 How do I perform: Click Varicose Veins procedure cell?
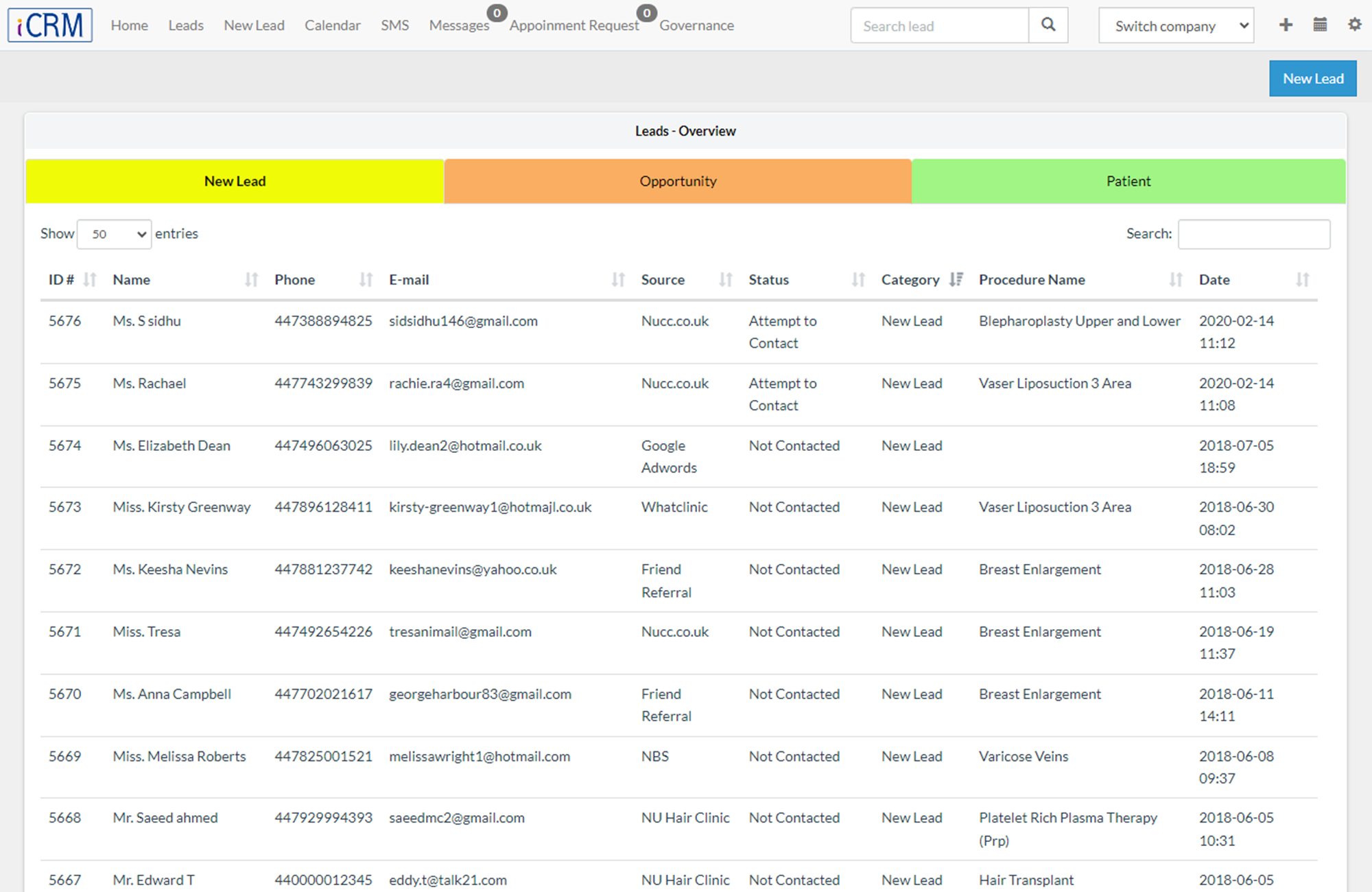1024,757
